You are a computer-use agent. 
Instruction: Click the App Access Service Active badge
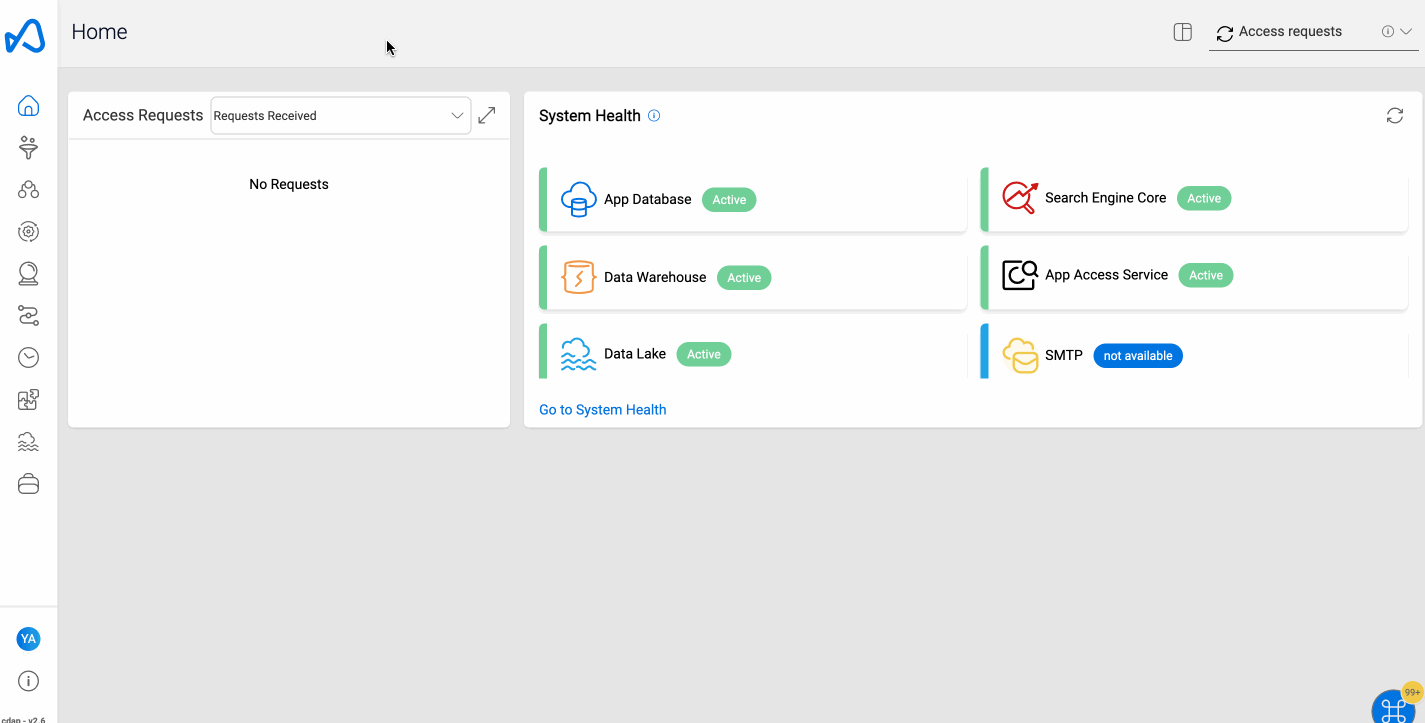[x=1206, y=275]
